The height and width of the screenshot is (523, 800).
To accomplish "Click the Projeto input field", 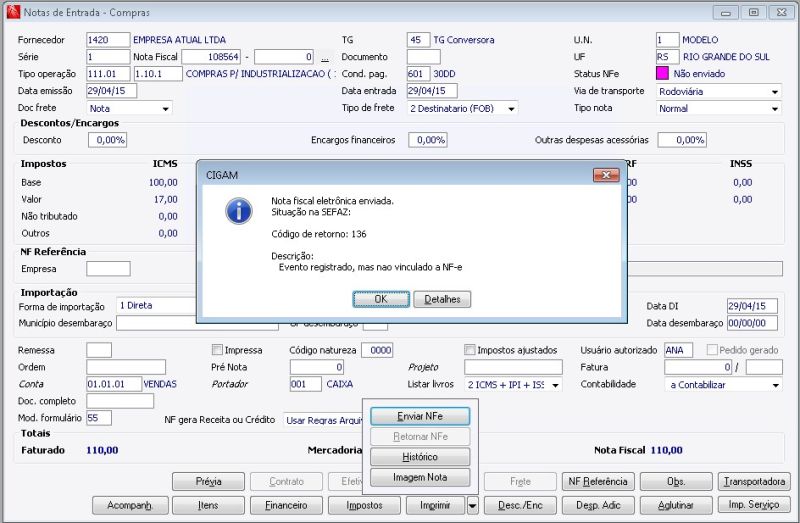I will 513,367.
